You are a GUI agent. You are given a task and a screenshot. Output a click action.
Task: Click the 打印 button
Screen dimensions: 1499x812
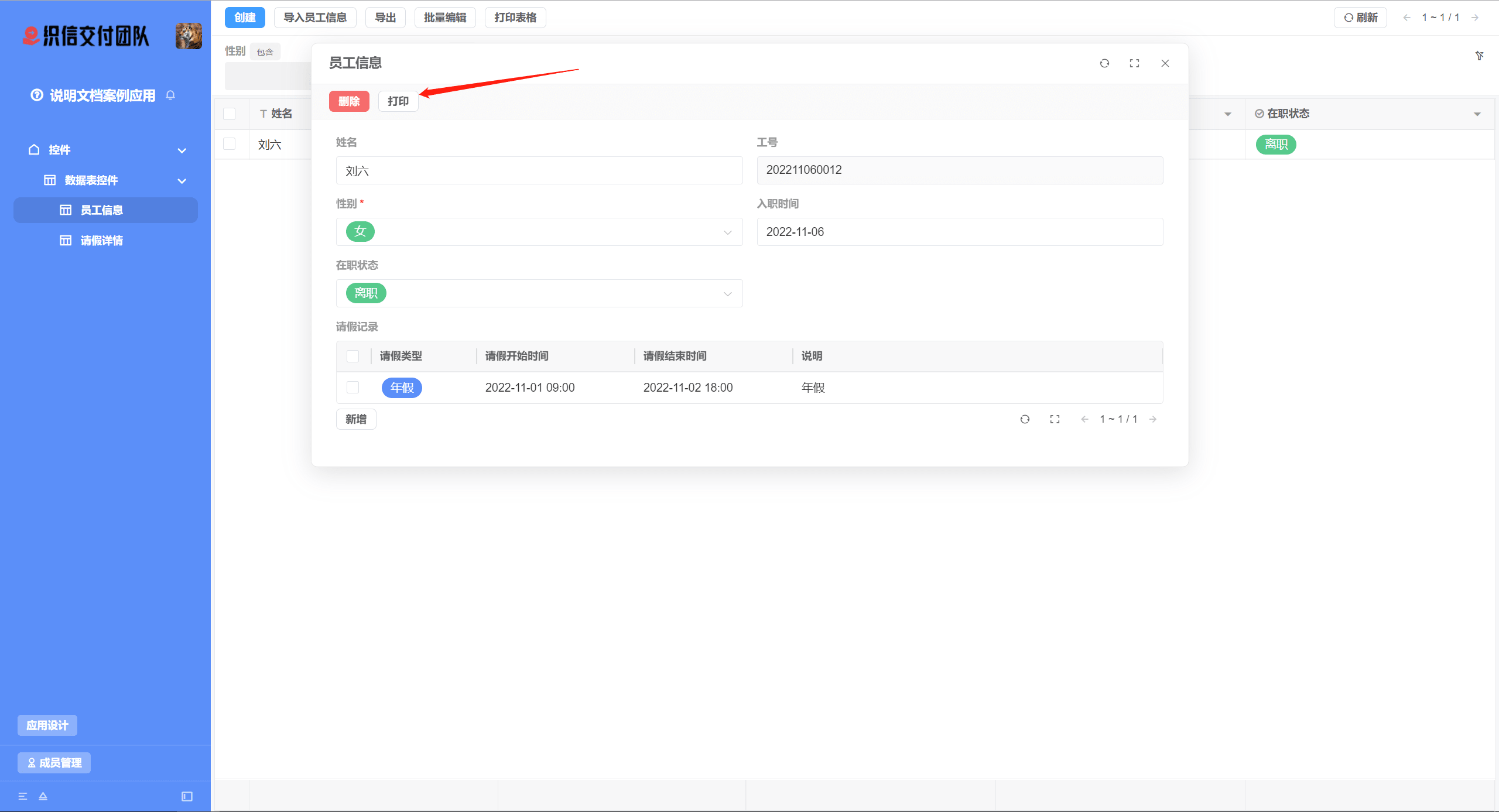[398, 101]
